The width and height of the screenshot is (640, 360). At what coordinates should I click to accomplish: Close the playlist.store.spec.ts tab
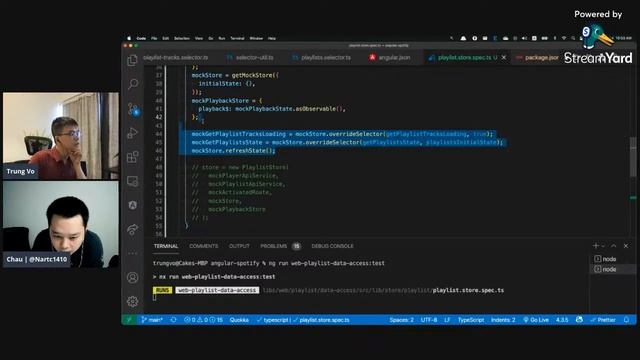click(504, 58)
